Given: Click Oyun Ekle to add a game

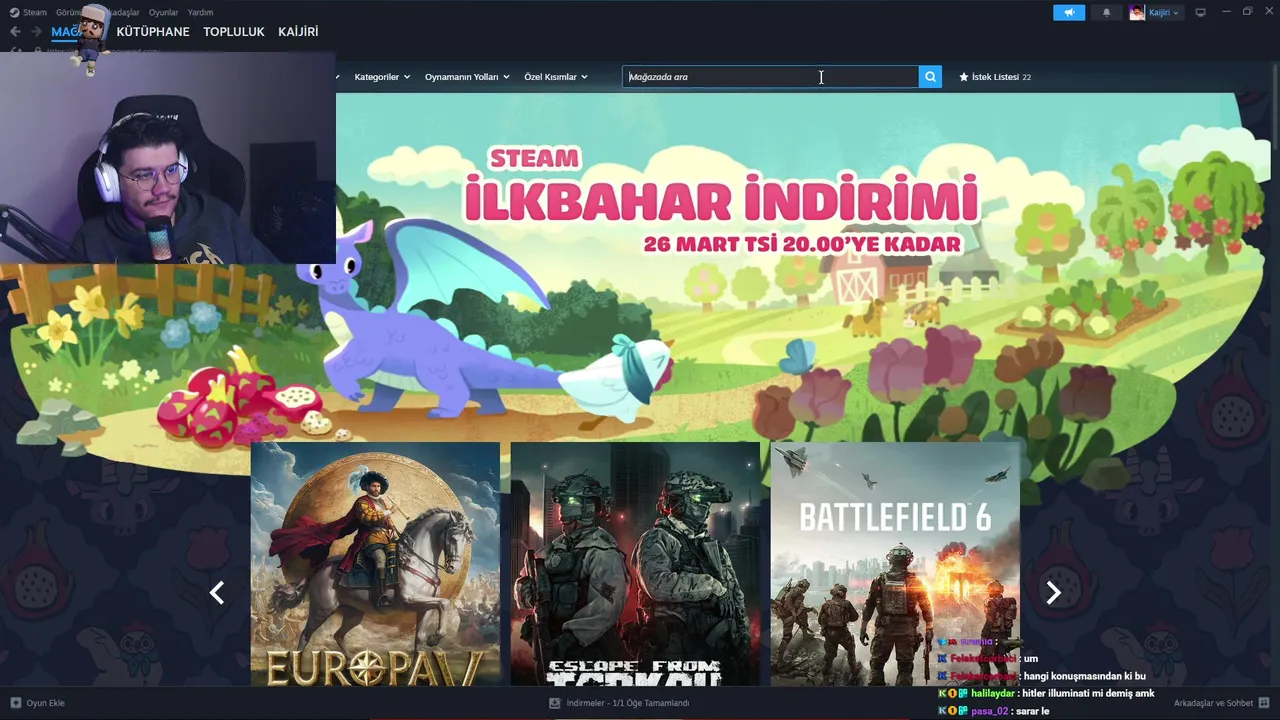Looking at the screenshot, I should click(x=45, y=703).
